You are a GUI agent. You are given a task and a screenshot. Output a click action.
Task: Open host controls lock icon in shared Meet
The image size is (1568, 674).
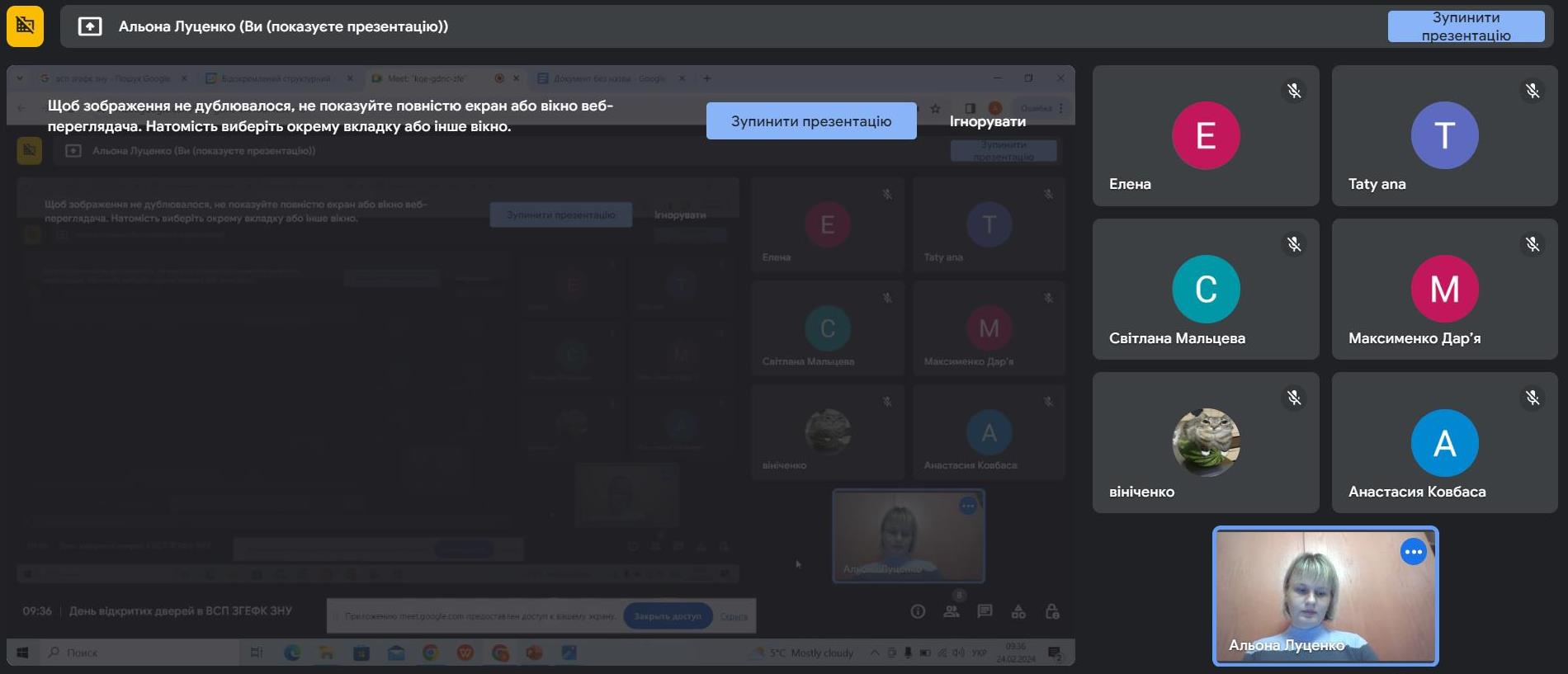pyautogui.click(x=1052, y=611)
